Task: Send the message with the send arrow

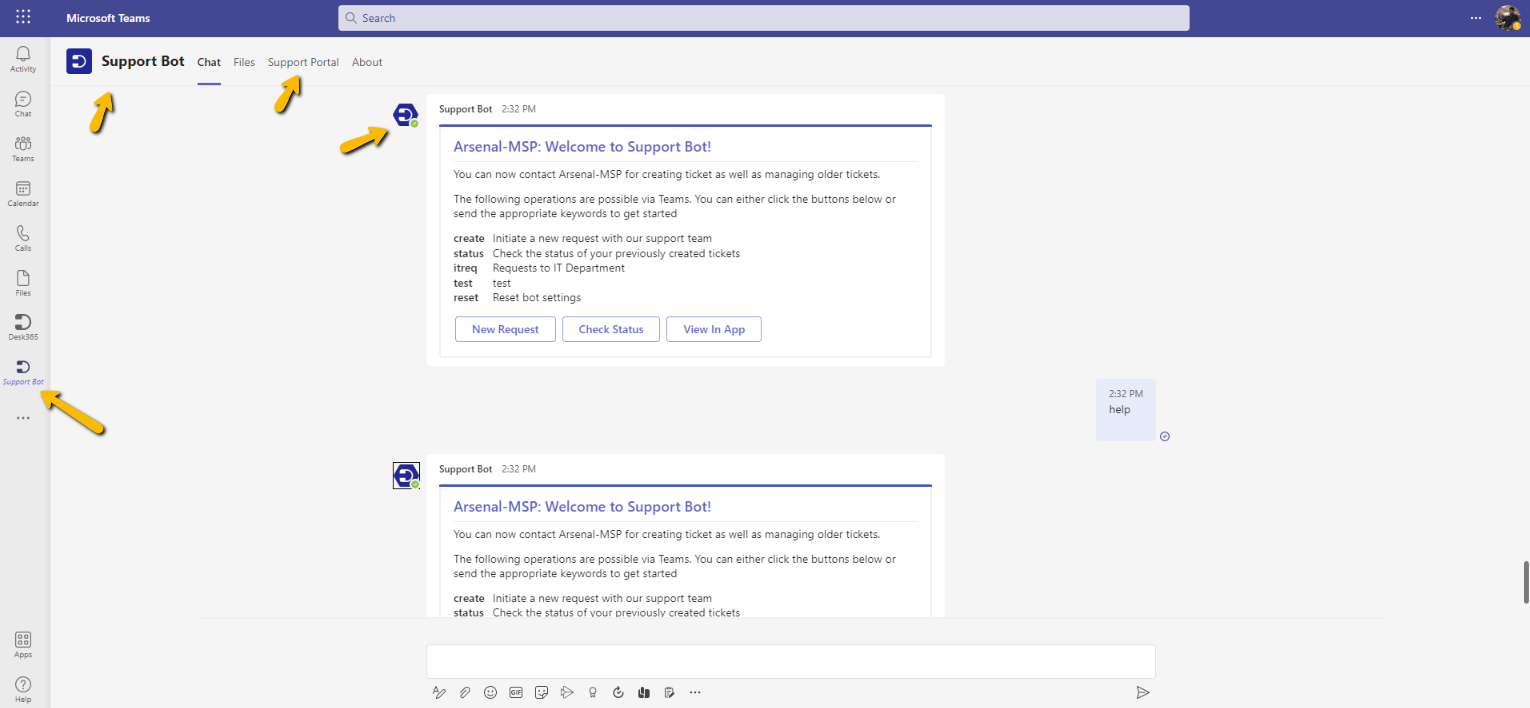Action: [1143, 692]
